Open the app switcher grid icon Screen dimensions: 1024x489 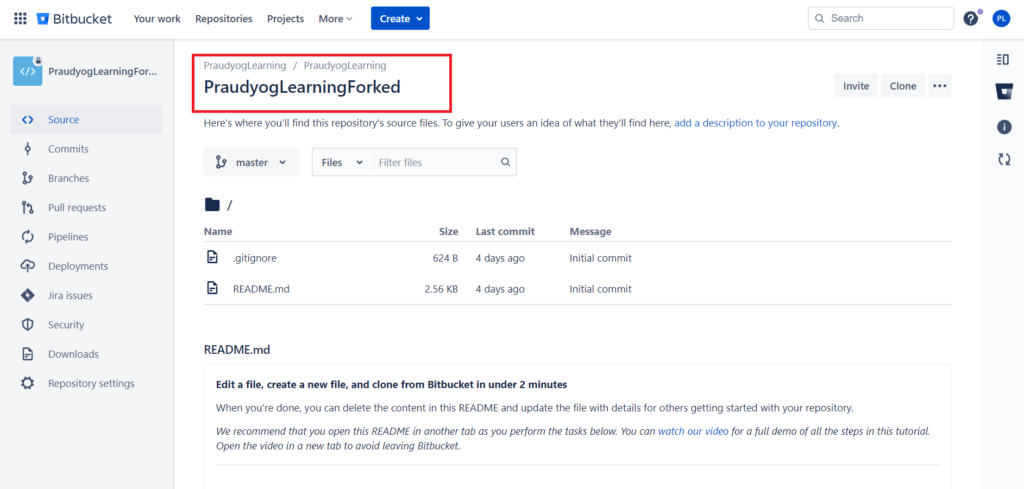coord(20,18)
